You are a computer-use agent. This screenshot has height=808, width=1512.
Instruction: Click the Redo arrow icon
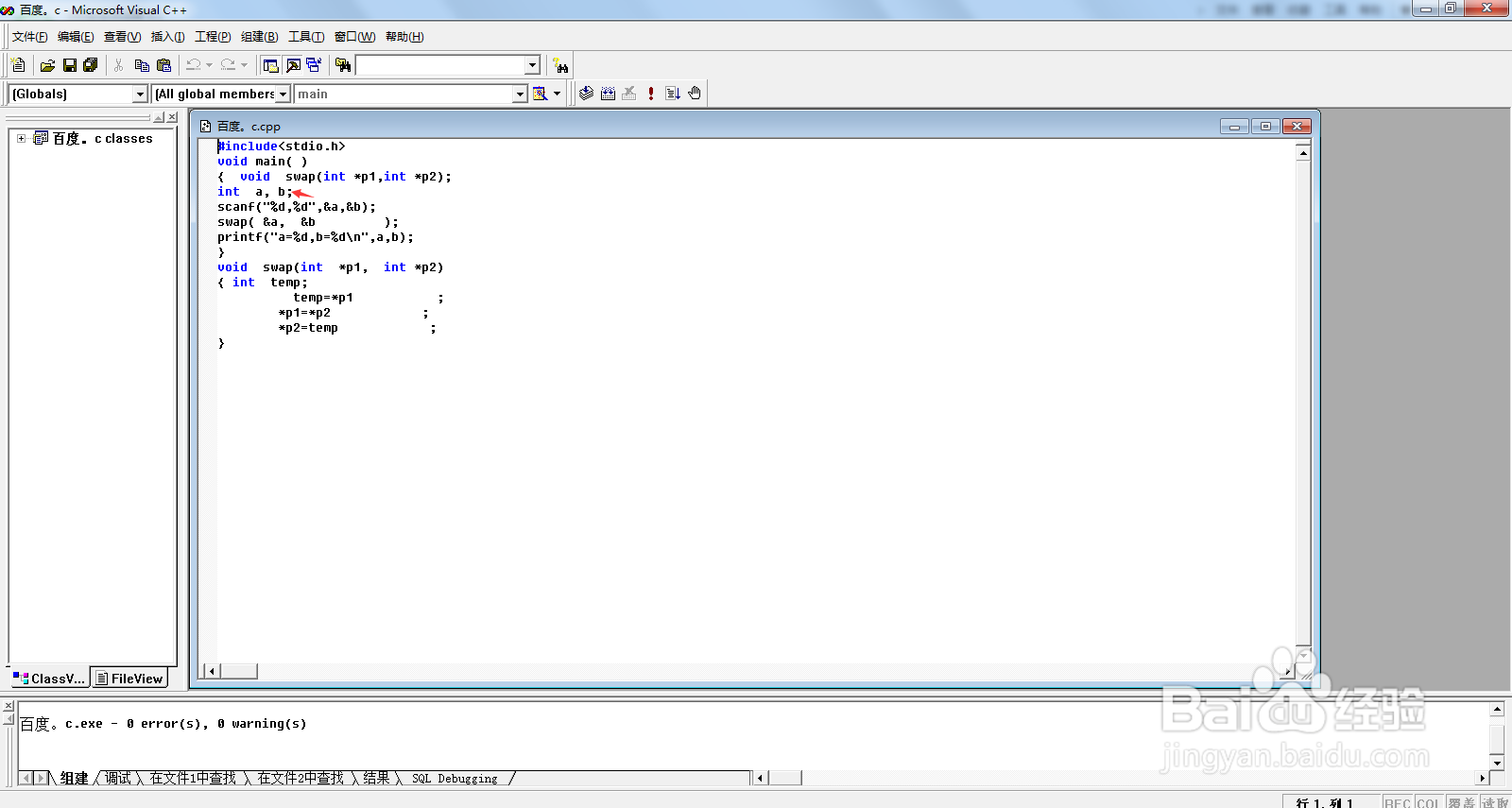(x=228, y=65)
